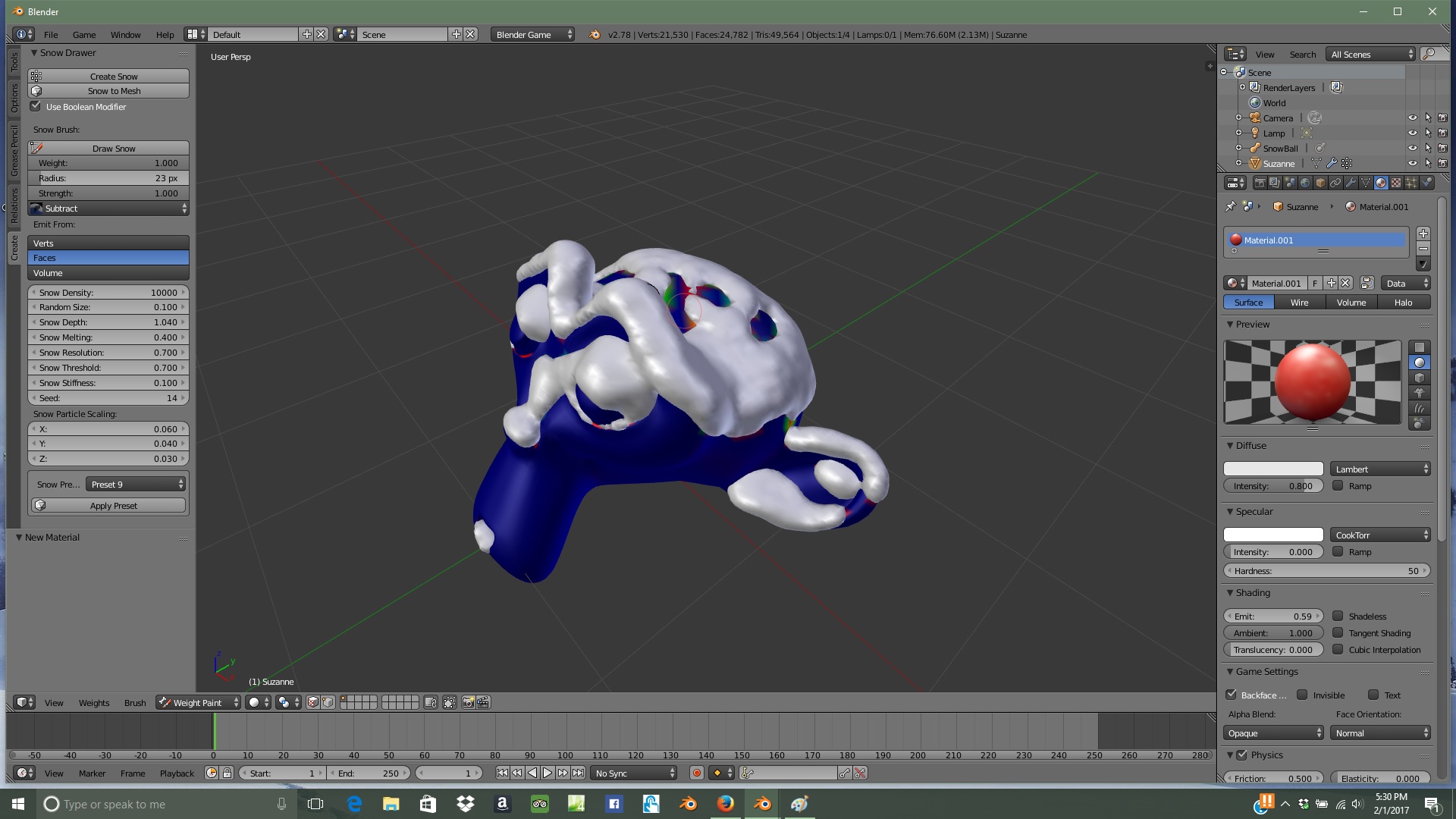
Task: Open the Blender Game engine dropdown
Action: 532,34
